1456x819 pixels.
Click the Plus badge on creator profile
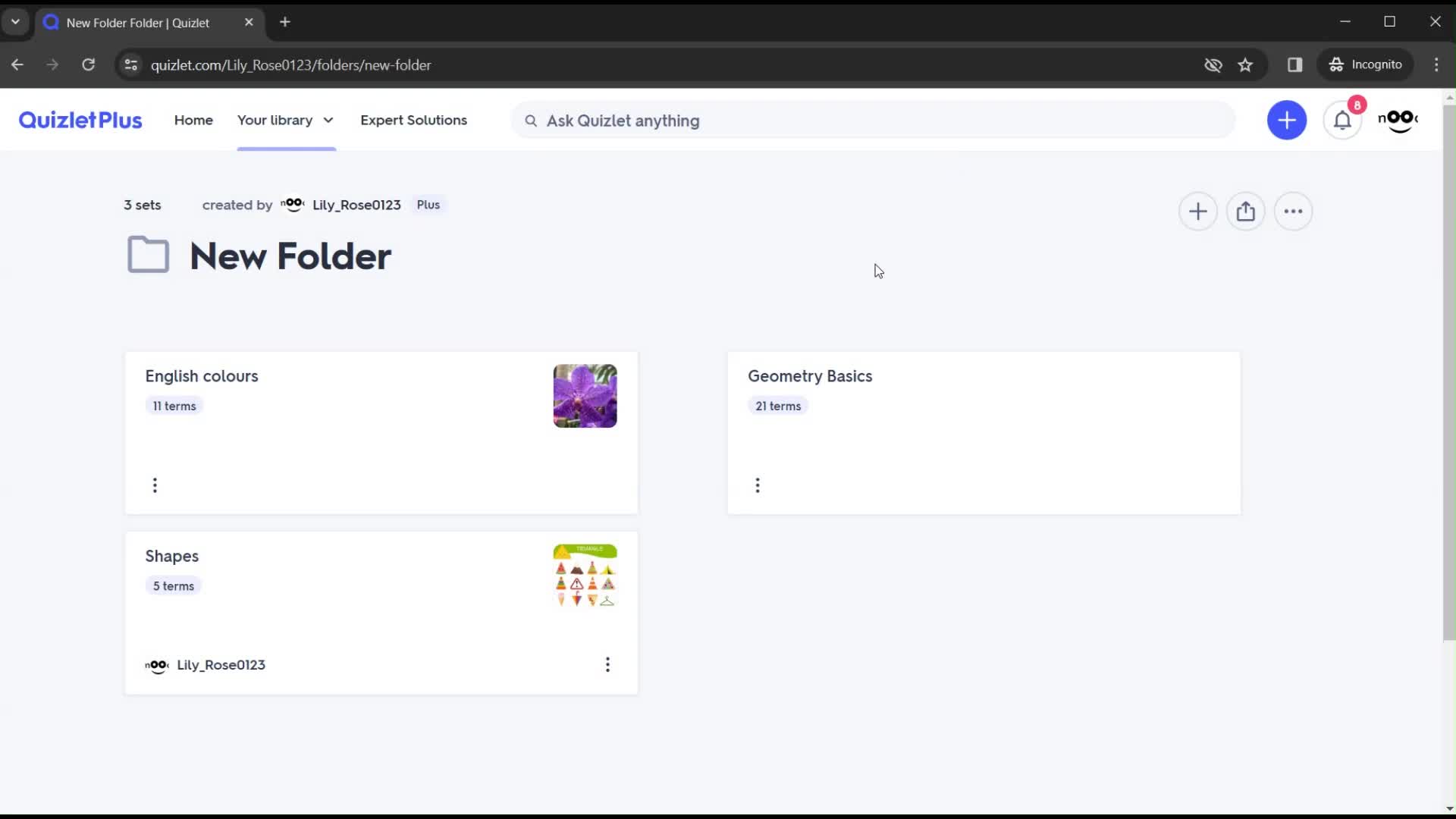427,205
